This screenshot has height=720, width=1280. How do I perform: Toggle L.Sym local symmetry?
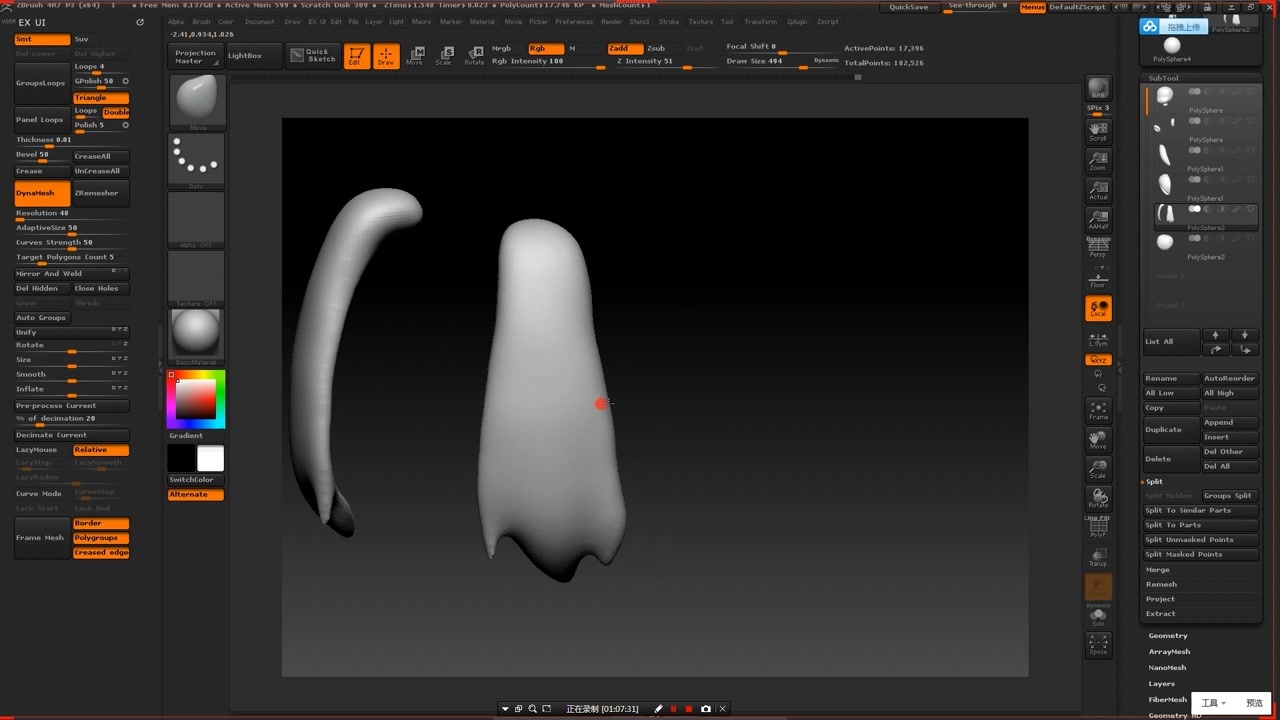click(1098, 339)
